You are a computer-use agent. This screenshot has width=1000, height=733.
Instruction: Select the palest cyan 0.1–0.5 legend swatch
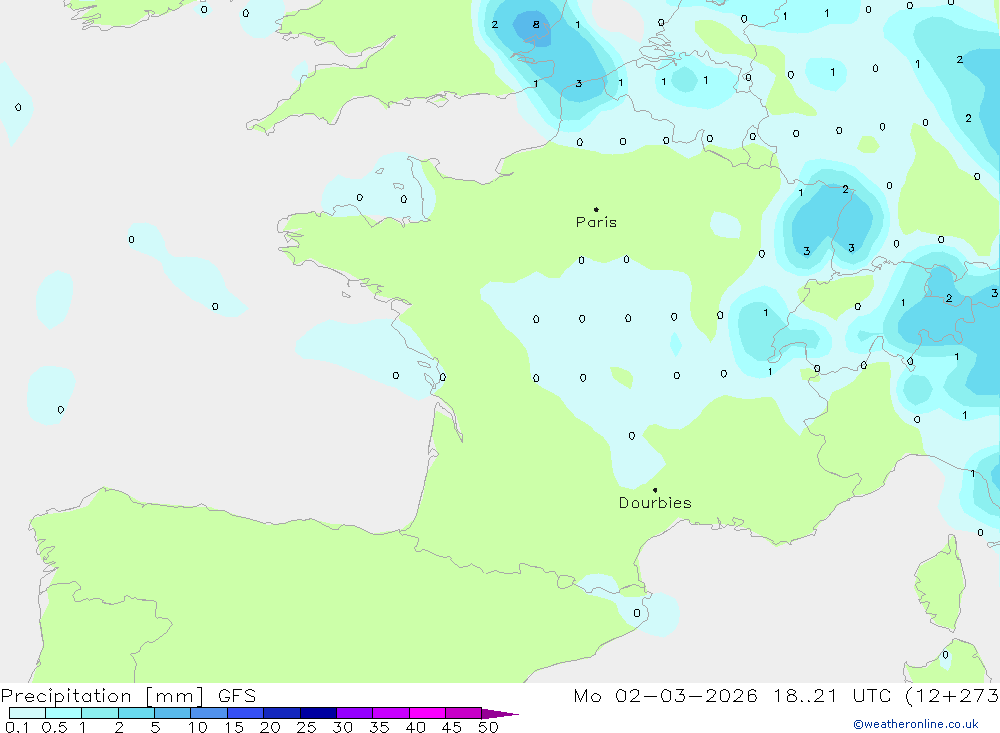tap(27, 713)
